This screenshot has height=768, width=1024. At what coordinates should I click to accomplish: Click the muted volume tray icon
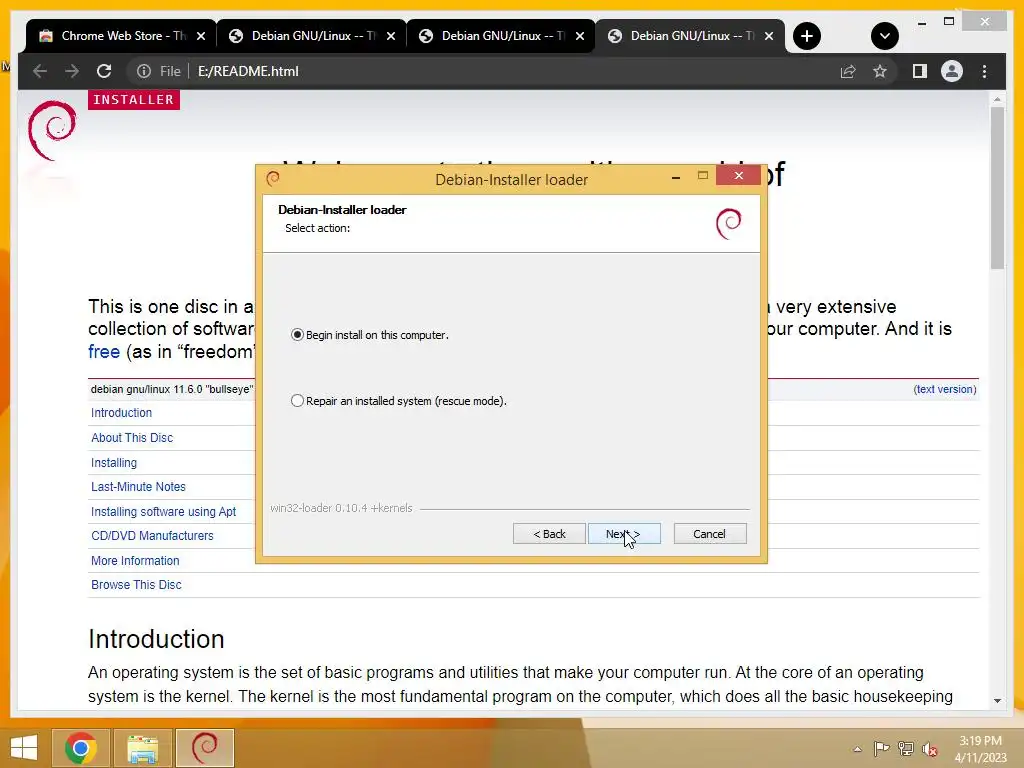point(929,748)
